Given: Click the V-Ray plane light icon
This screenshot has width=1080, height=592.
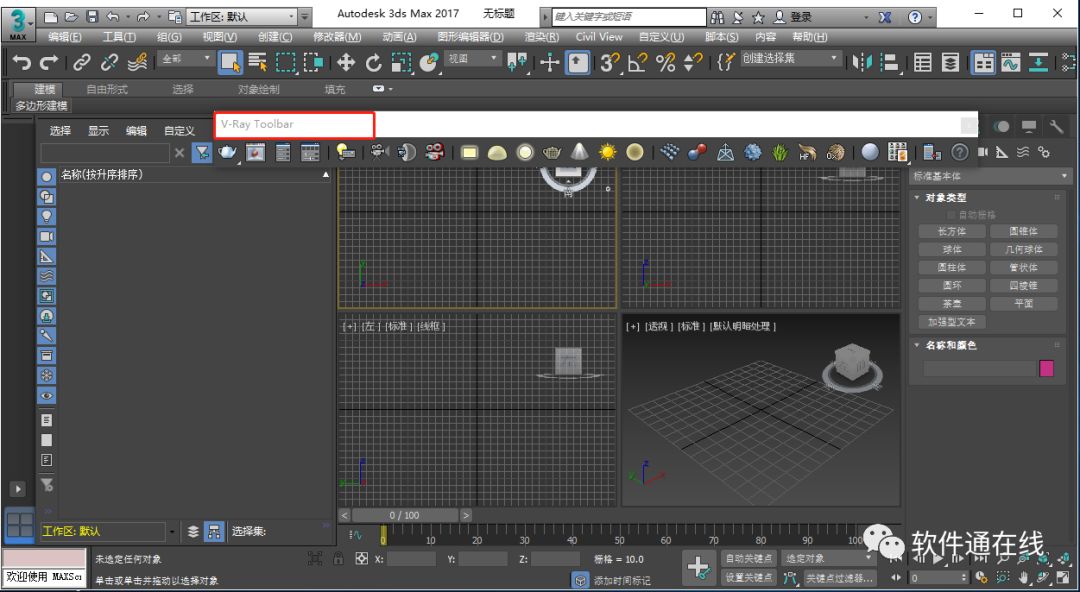Looking at the screenshot, I should 469,152.
